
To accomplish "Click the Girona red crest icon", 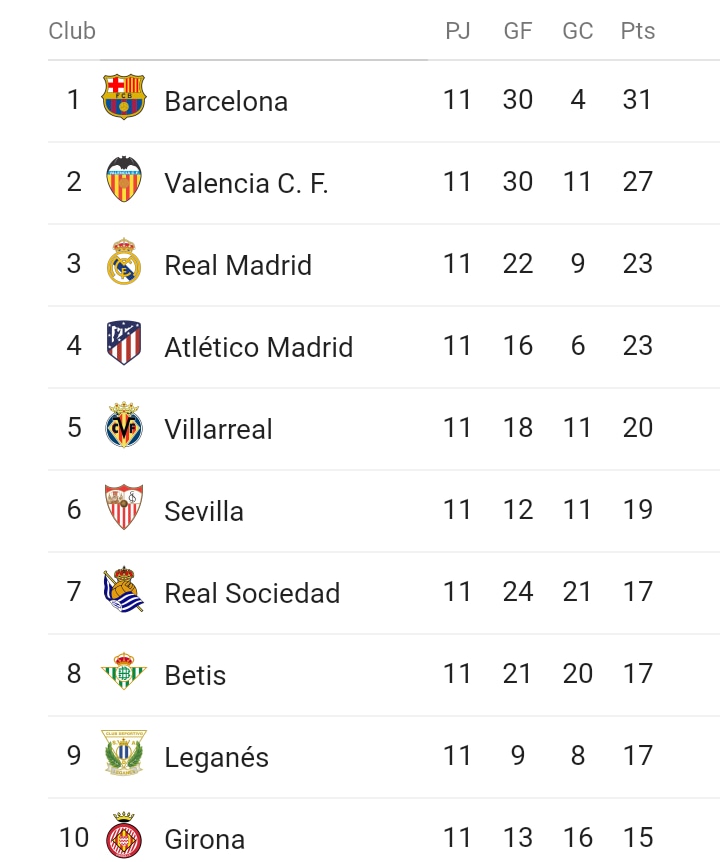I will click(124, 835).
